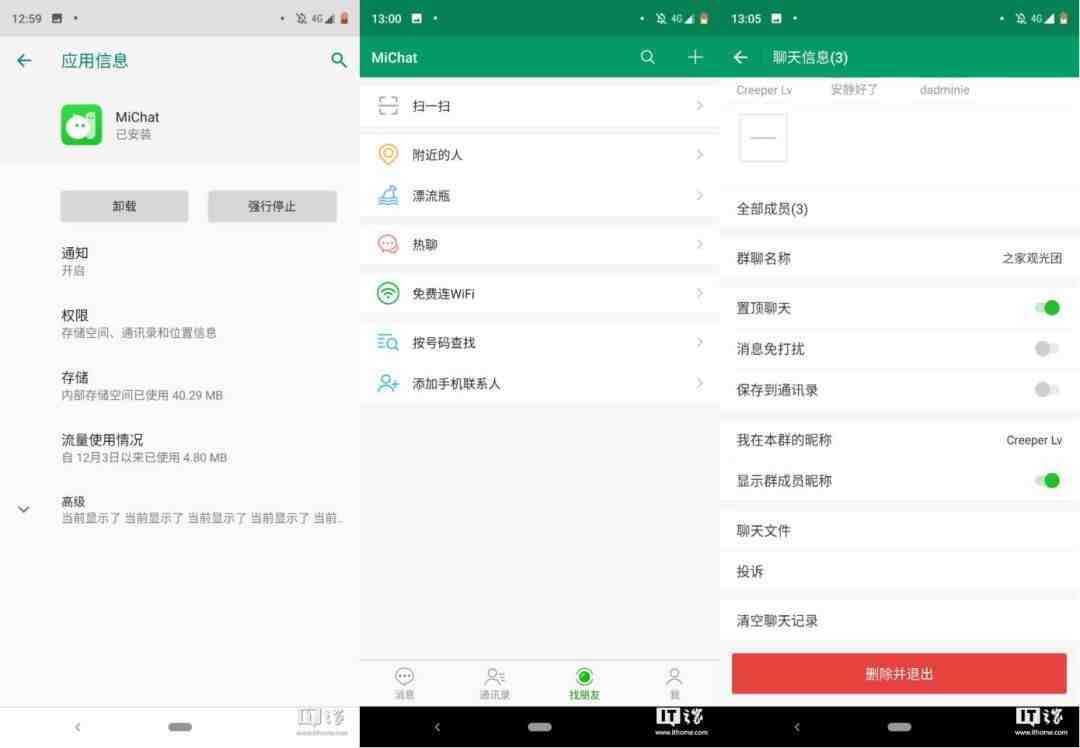Click the 卸载 button

124,206
